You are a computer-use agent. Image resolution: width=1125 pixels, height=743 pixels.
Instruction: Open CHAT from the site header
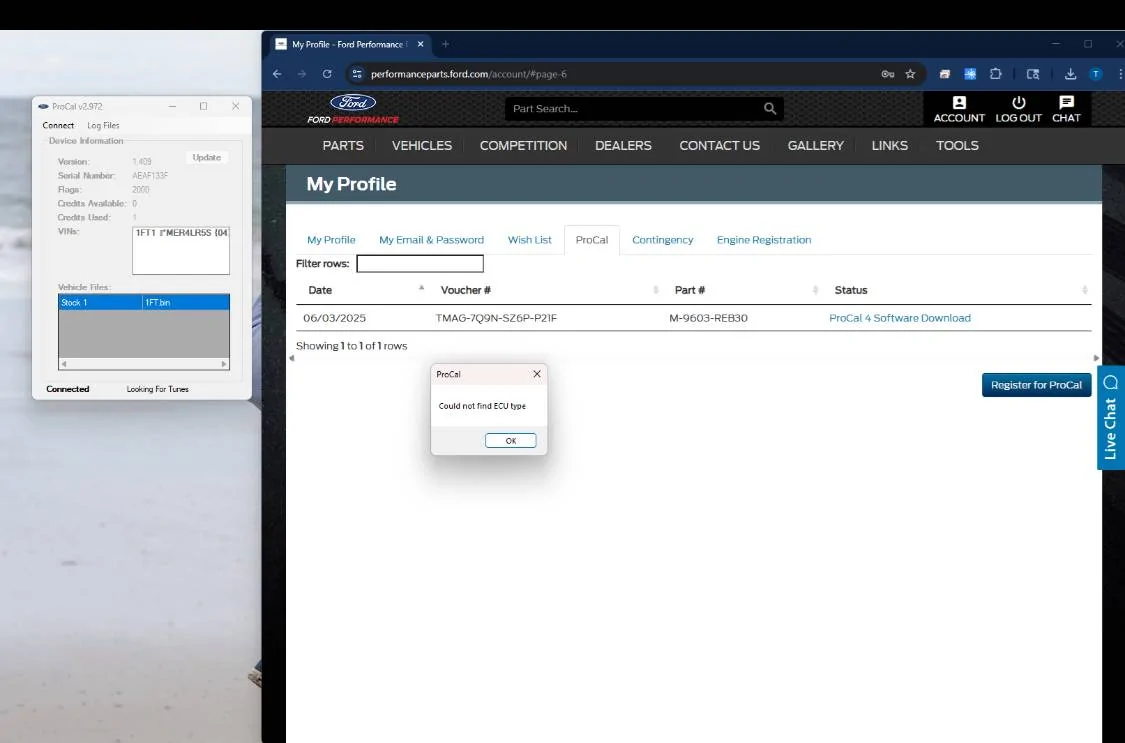coord(1066,109)
